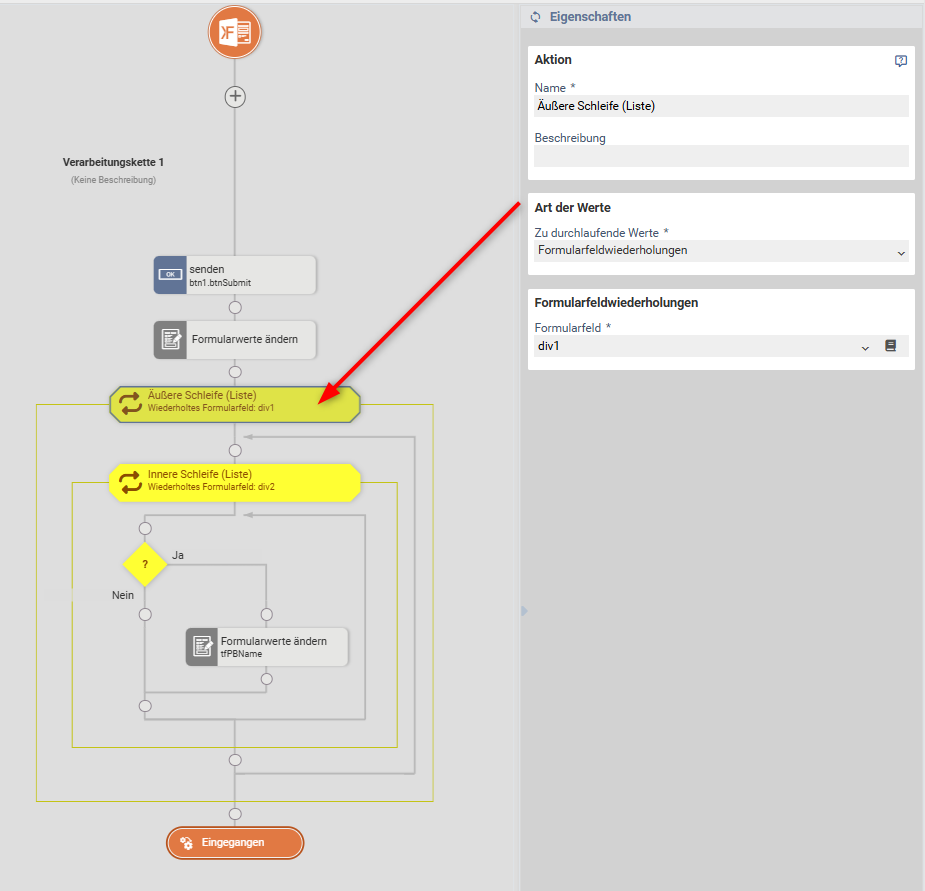Click the (Keine Beschreibung) text
Viewport: 925px width, 891px height.
[x=113, y=180]
